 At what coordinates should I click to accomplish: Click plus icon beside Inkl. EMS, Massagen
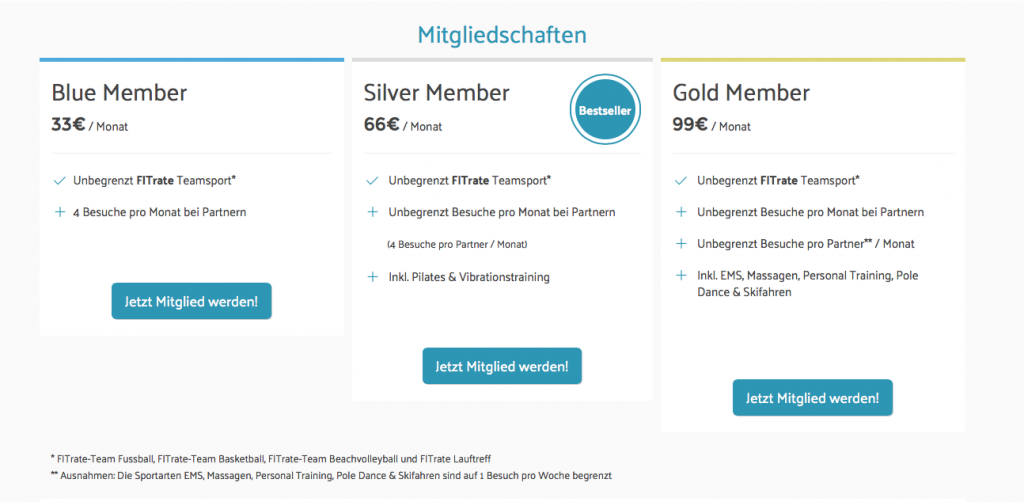point(681,275)
